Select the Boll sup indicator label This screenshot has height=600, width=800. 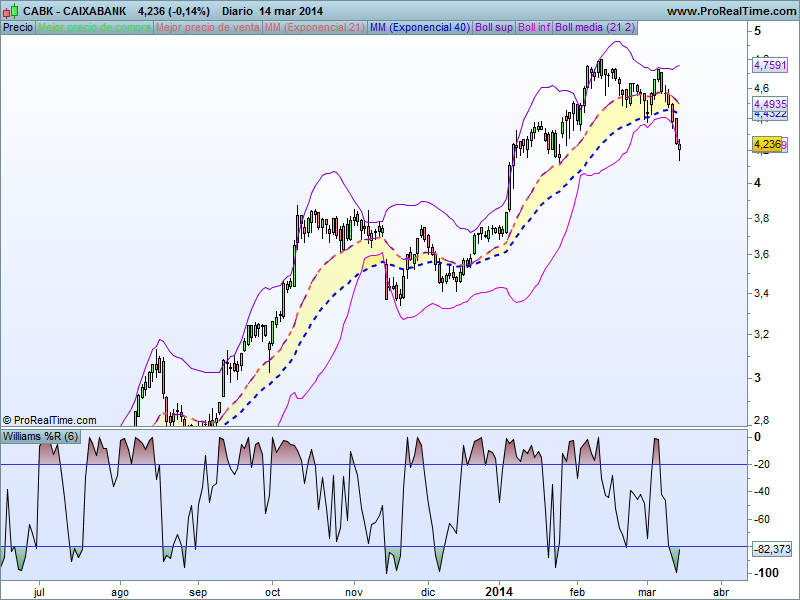494,27
